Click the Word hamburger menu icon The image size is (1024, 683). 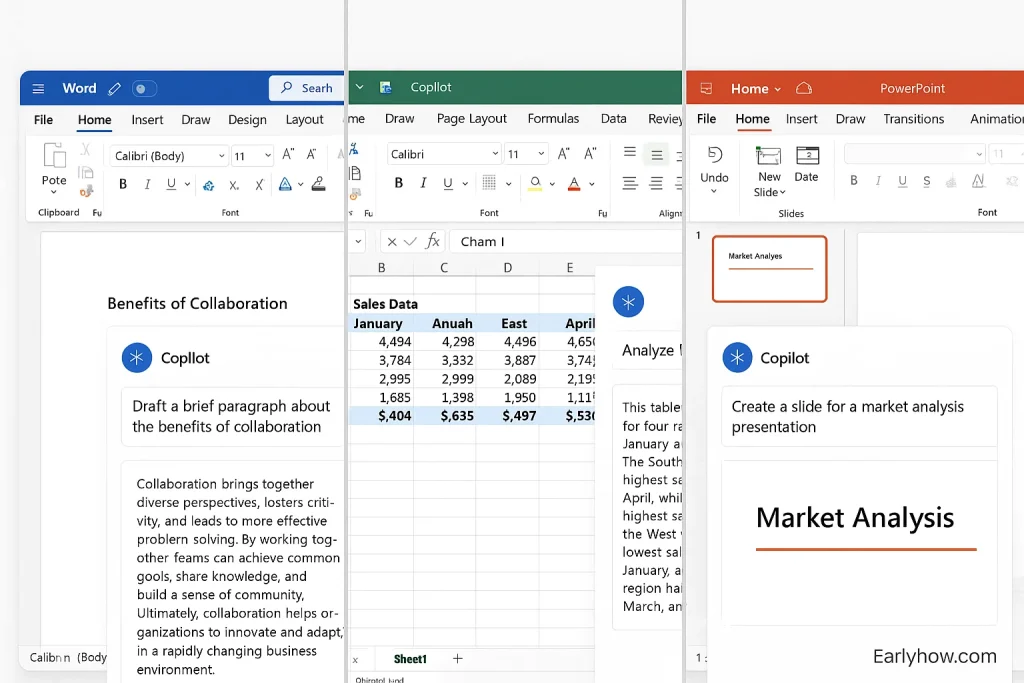click(x=38, y=89)
